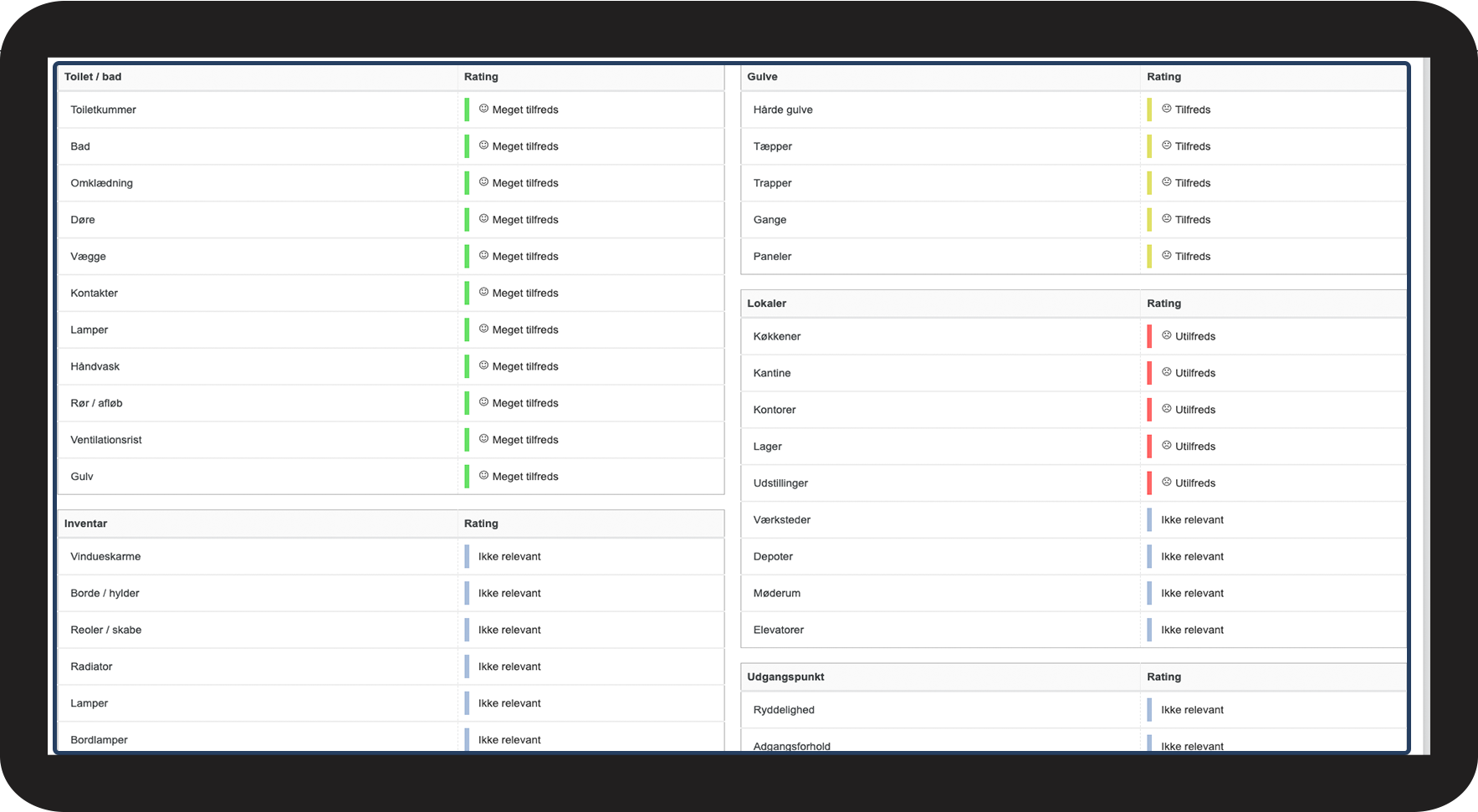Click the red rating bar for Køkkener

coord(1149,336)
